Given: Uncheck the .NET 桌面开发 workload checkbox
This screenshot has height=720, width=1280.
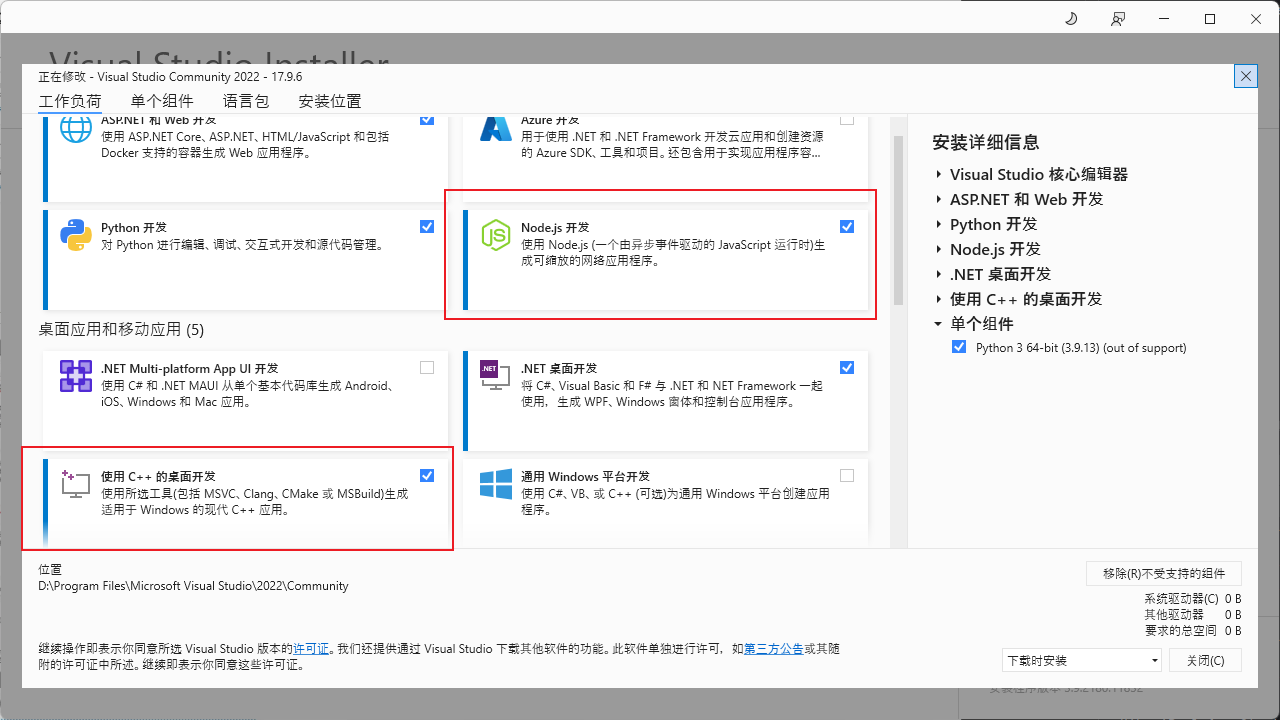Looking at the screenshot, I should coord(847,368).
